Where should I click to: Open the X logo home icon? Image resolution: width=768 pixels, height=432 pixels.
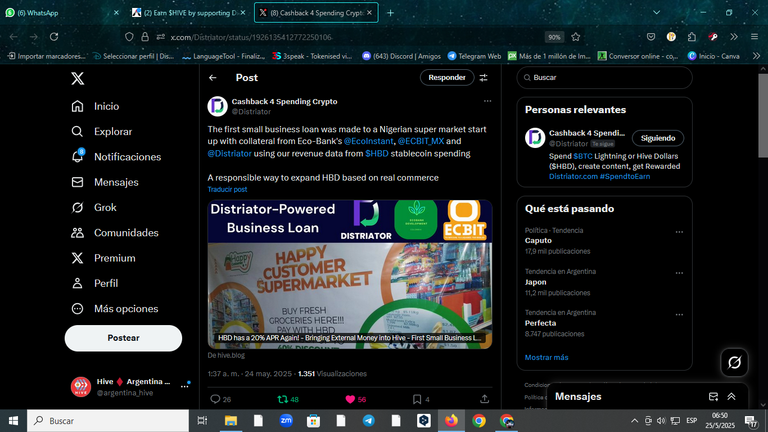click(x=77, y=78)
